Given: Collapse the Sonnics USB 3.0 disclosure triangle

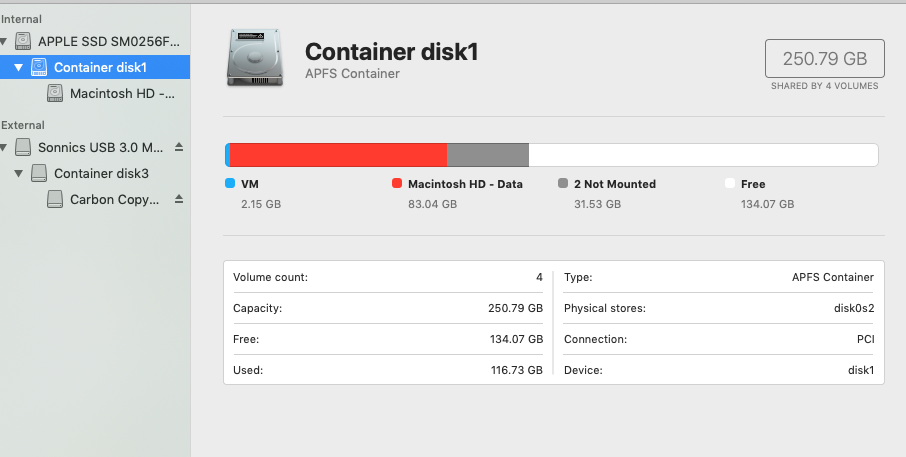Looking at the screenshot, I should click(x=5, y=148).
